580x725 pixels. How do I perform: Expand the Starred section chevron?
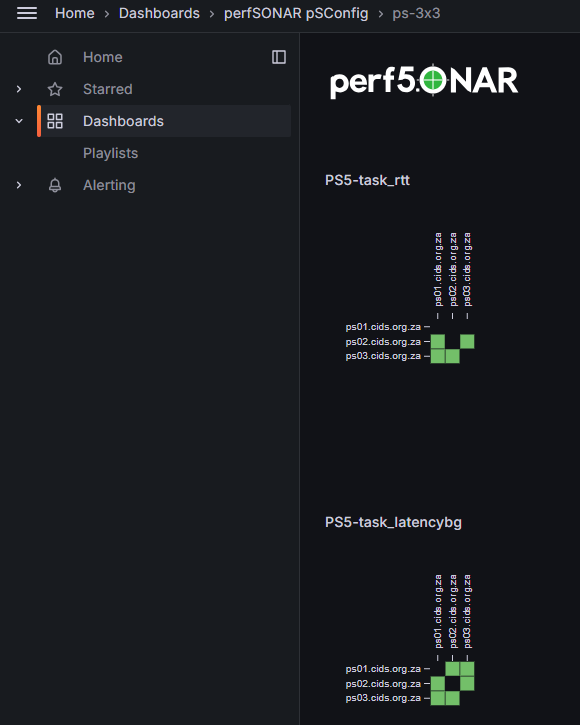(x=19, y=89)
